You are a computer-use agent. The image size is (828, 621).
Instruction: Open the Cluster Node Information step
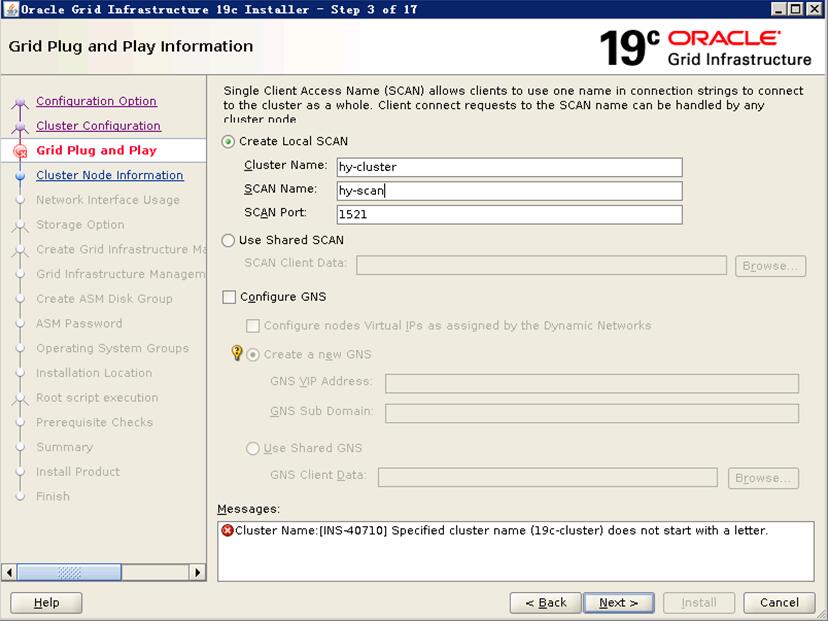[x=110, y=175]
